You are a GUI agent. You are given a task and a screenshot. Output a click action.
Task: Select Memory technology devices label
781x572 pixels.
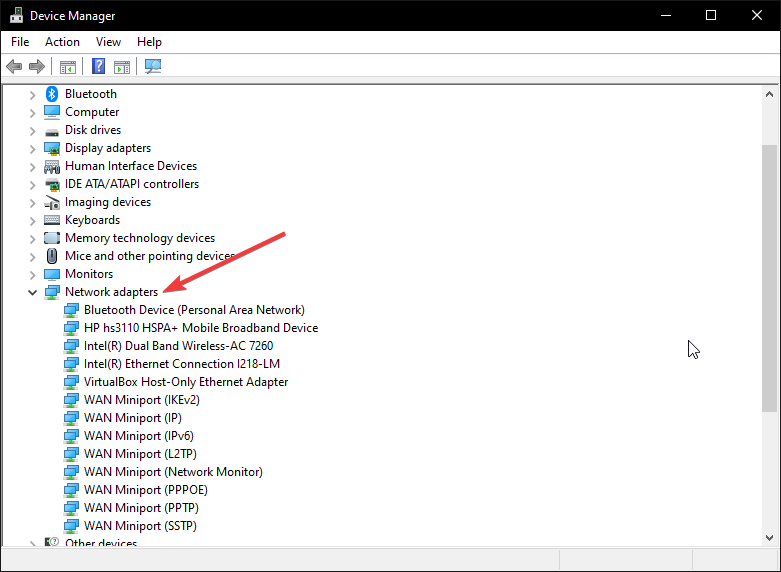[x=140, y=238]
